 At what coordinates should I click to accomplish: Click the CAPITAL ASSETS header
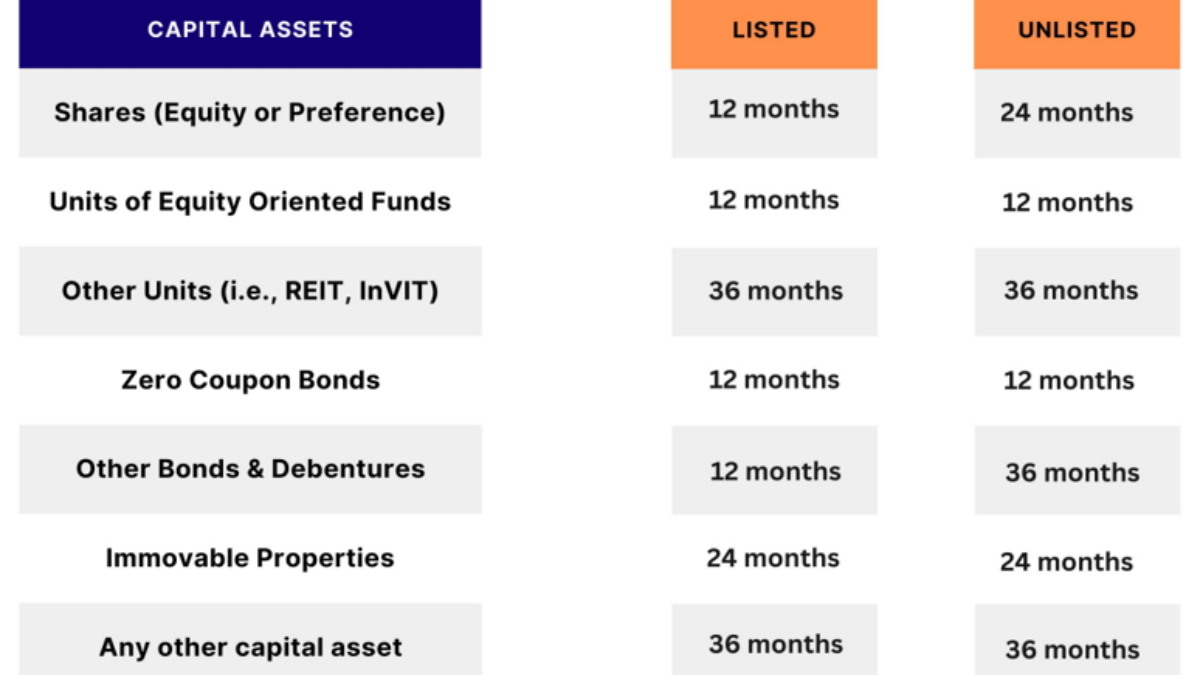pyautogui.click(x=250, y=30)
